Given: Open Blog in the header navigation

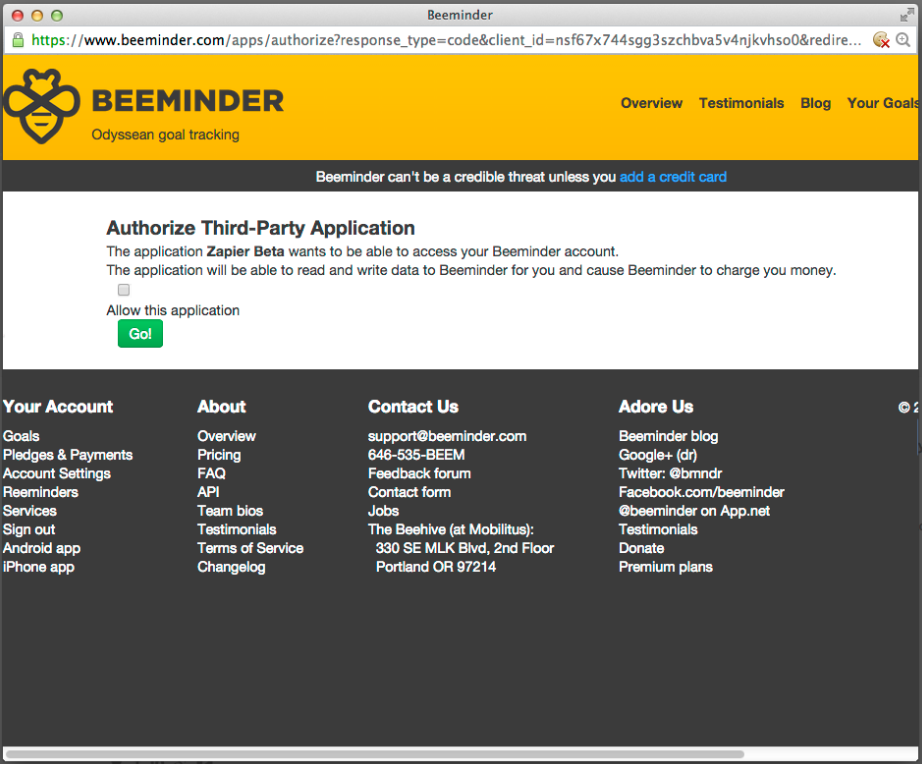Looking at the screenshot, I should [816, 103].
